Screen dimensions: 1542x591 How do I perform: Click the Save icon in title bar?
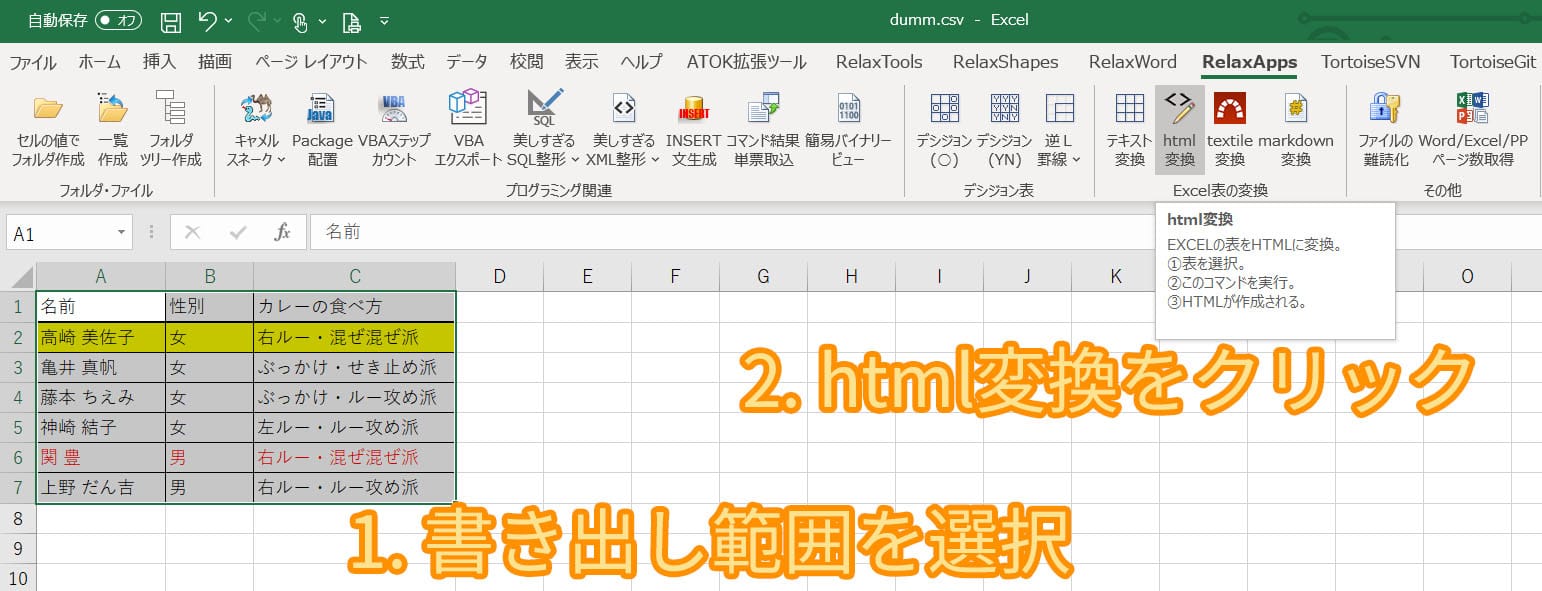[x=171, y=20]
